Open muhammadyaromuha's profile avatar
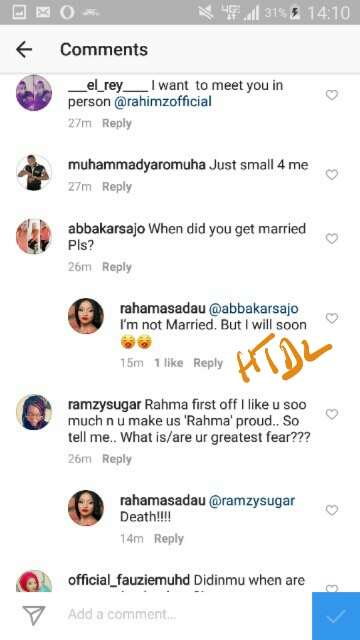360x640 pixels. [x=34, y=172]
